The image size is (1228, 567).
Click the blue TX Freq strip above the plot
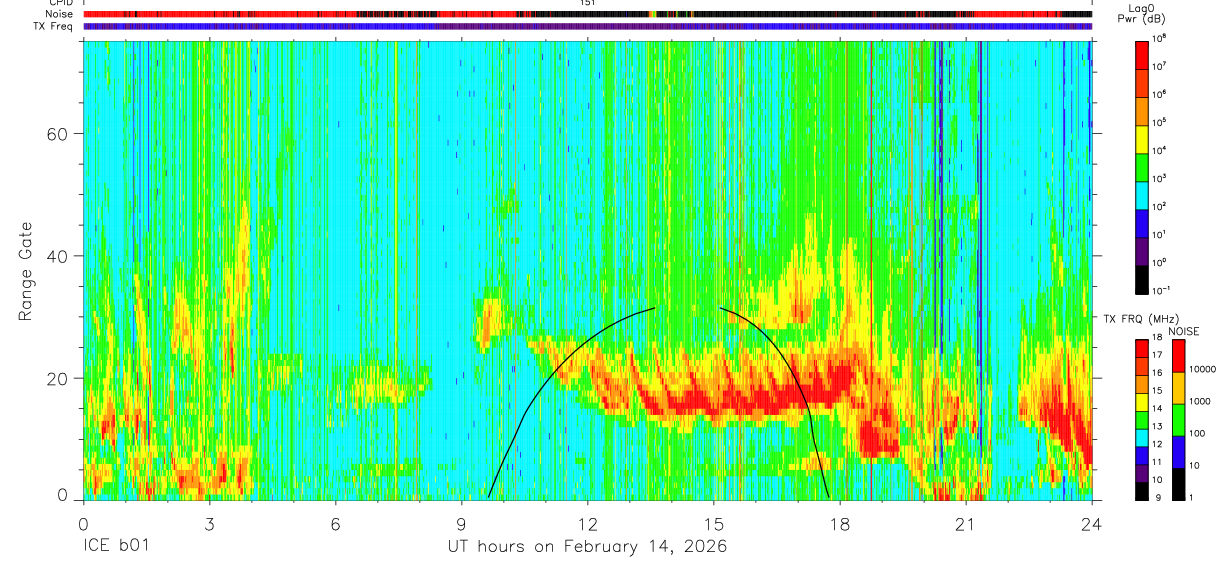coord(588,26)
